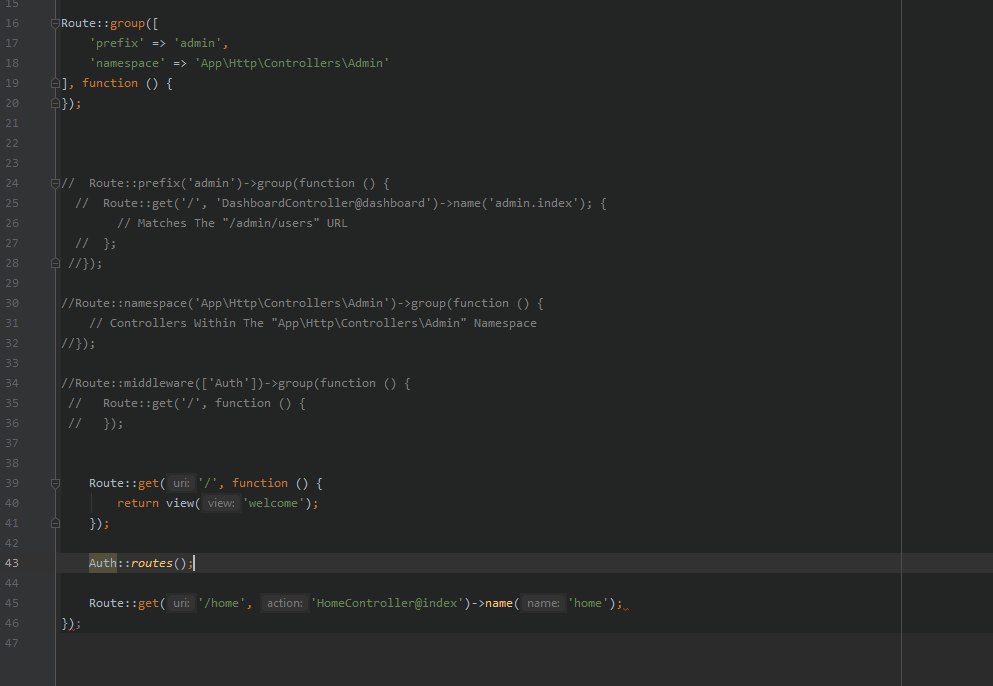This screenshot has height=686, width=993.
Task: Click the 'function' keyword on line 39
Action: pos(260,483)
